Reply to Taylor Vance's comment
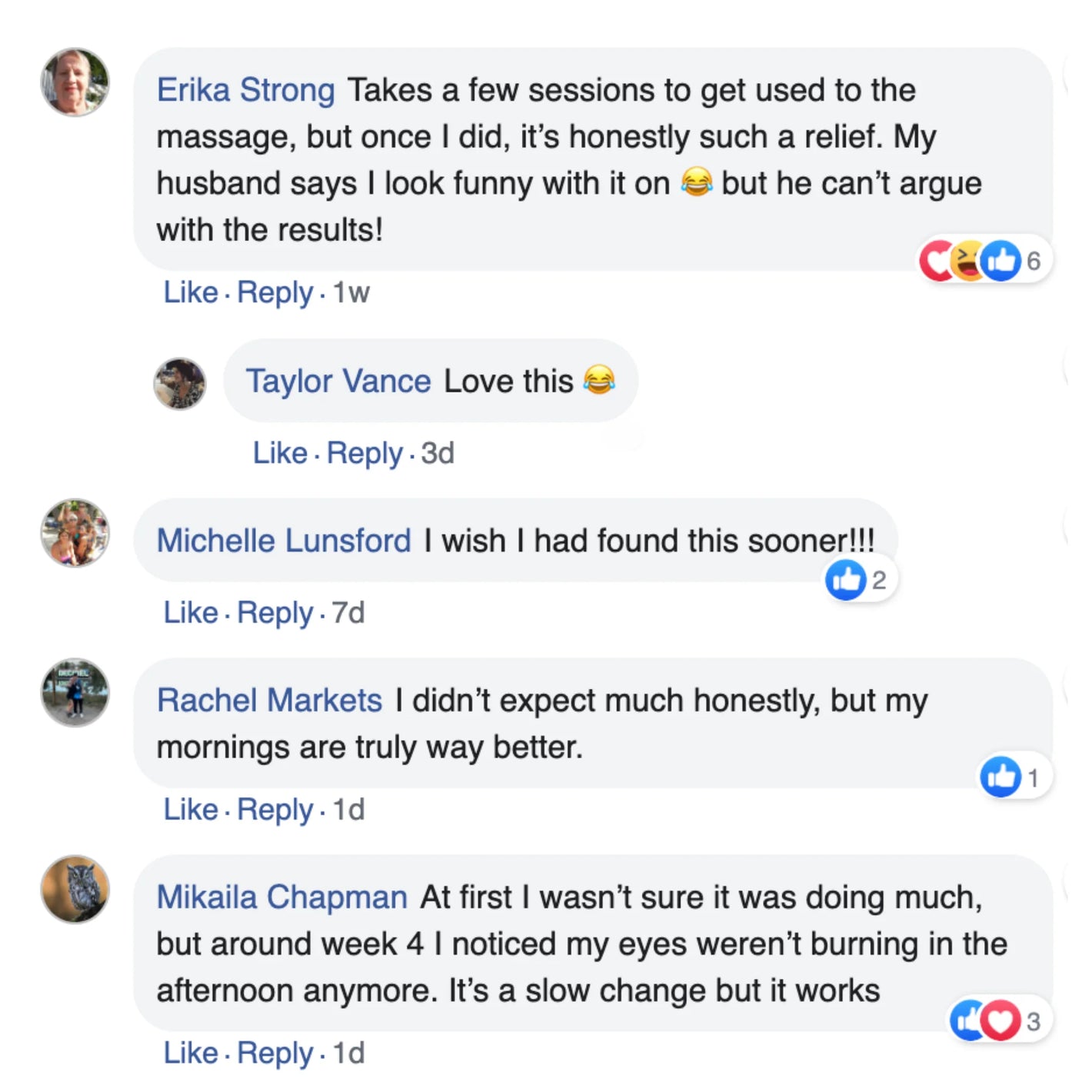Viewport: 1092px width, 1092px height. tap(364, 453)
